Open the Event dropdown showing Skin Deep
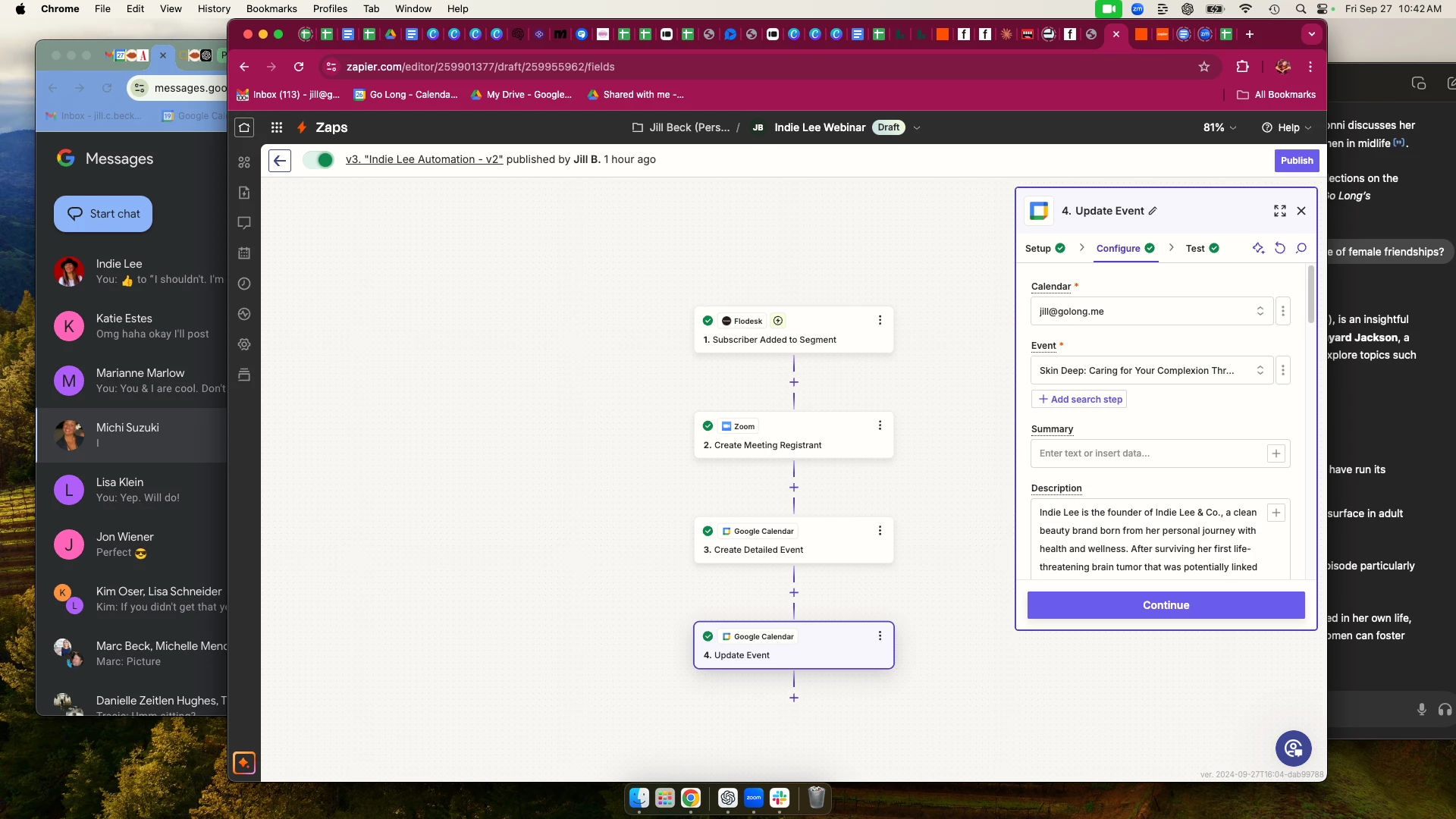 tap(1150, 370)
